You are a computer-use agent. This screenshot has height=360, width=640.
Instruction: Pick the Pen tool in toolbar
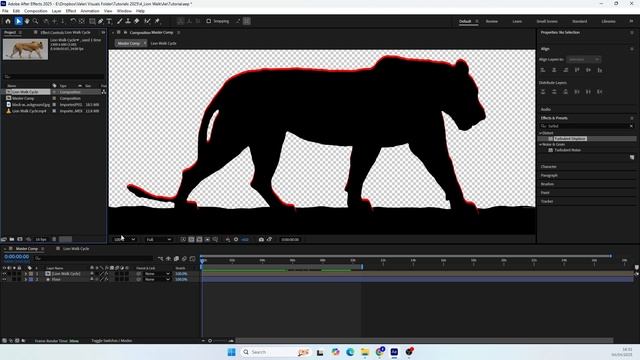(x=100, y=21)
